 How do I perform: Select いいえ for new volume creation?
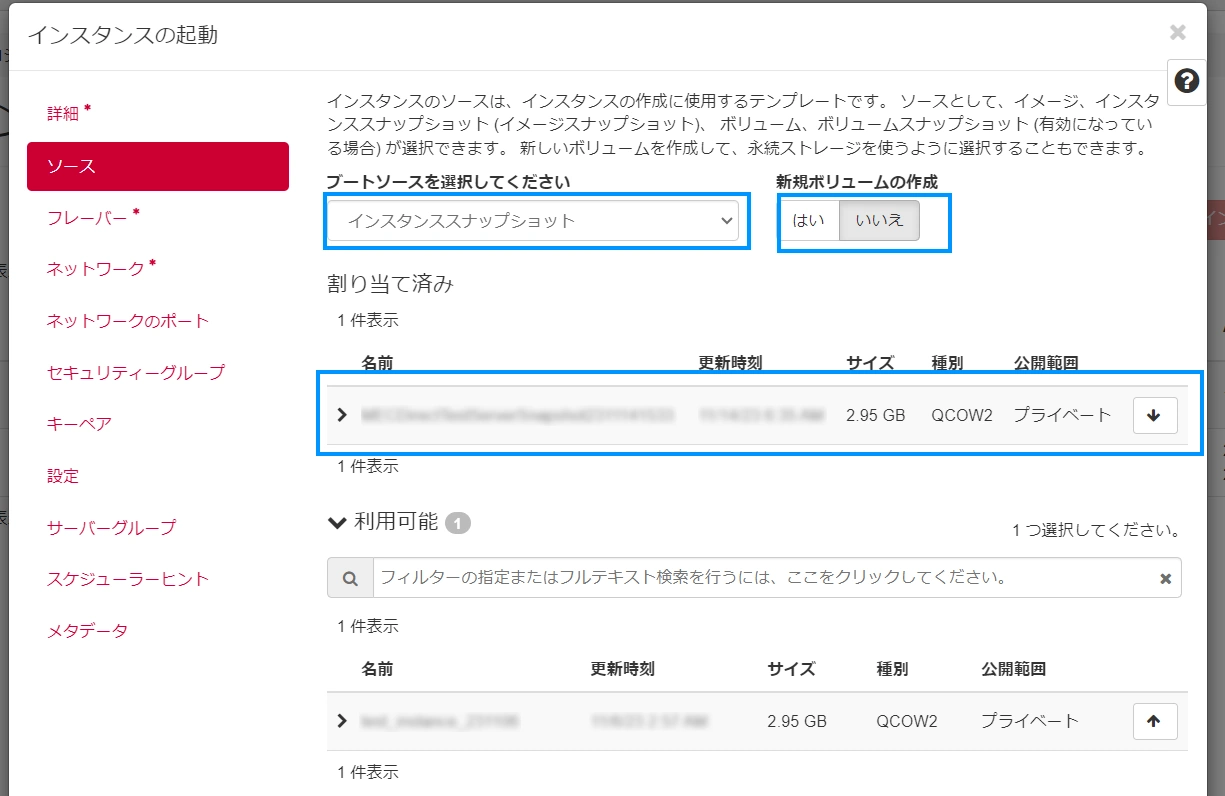[x=879, y=221]
